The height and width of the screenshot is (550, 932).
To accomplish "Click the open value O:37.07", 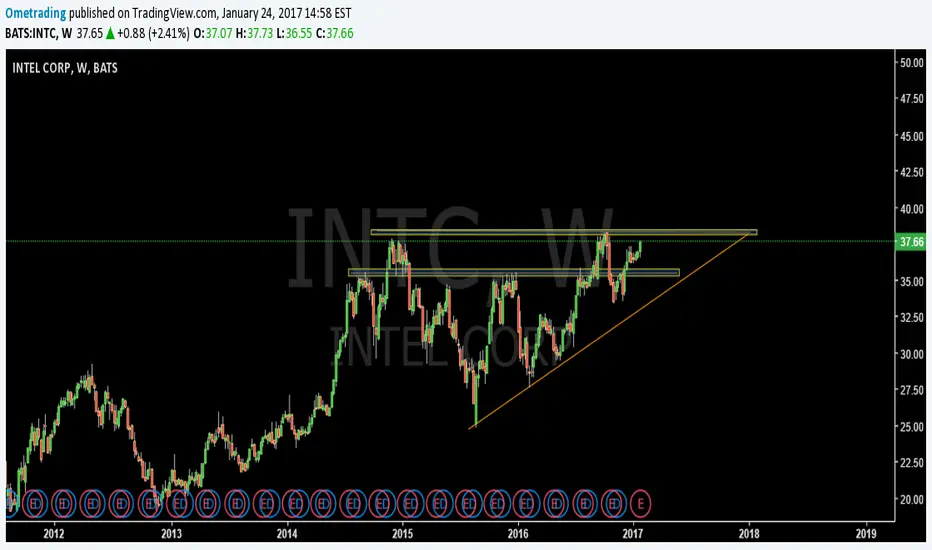I will pos(213,33).
